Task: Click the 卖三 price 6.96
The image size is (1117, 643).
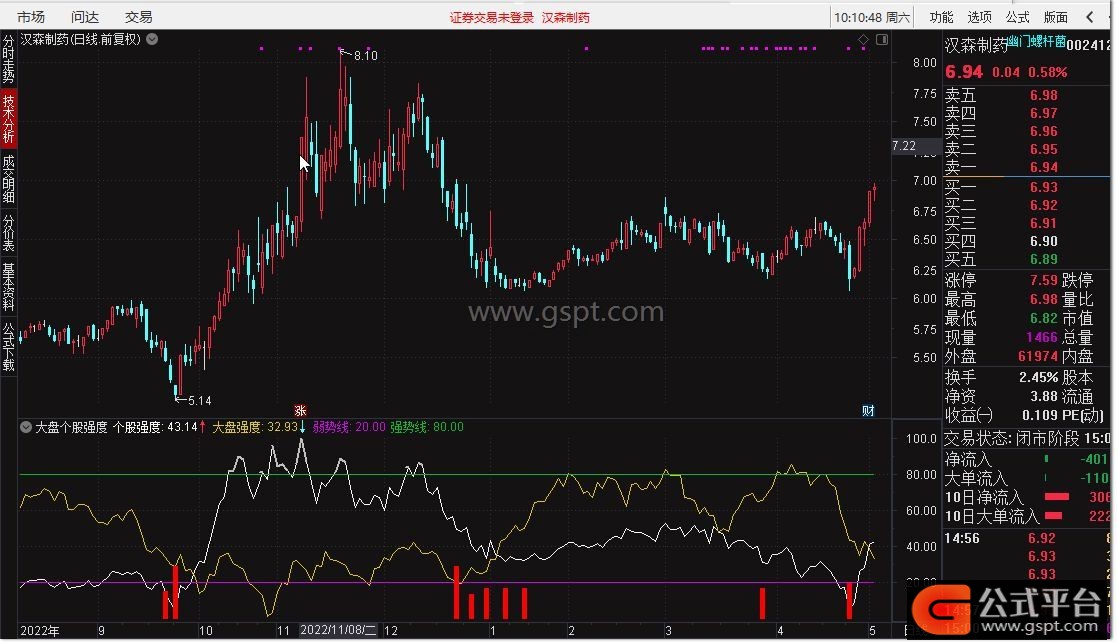Action: pos(1044,132)
